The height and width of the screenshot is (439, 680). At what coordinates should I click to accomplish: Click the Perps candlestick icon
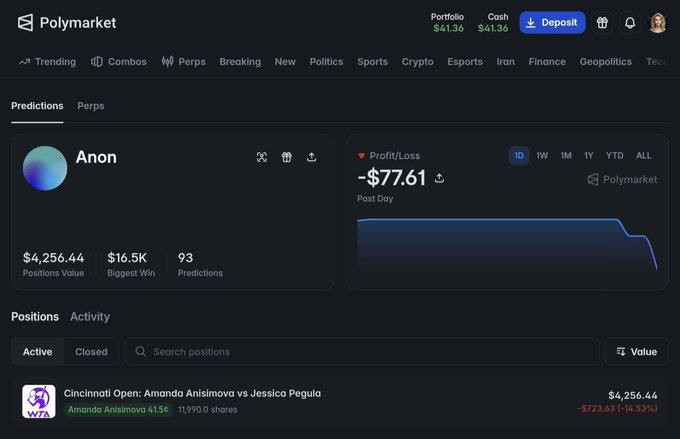[x=167, y=62]
